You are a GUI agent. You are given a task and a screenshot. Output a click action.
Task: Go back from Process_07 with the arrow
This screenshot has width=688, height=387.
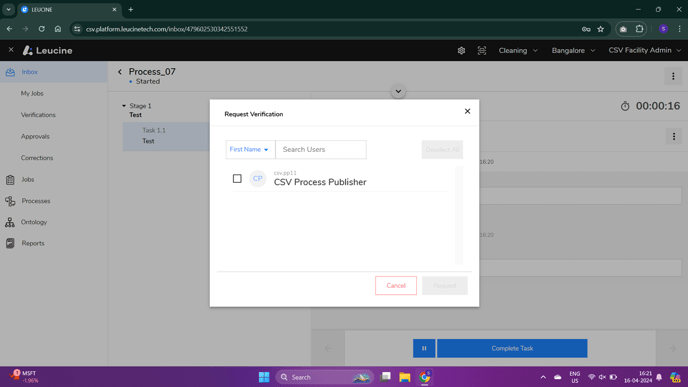click(120, 72)
